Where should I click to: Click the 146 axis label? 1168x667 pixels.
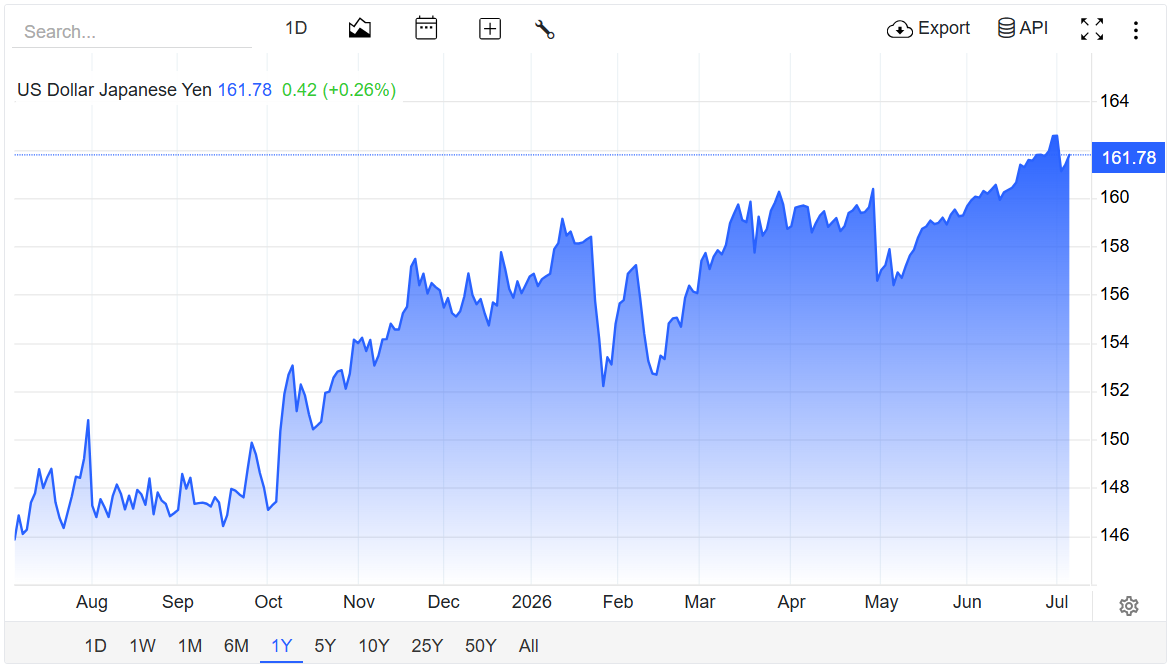[1114, 535]
